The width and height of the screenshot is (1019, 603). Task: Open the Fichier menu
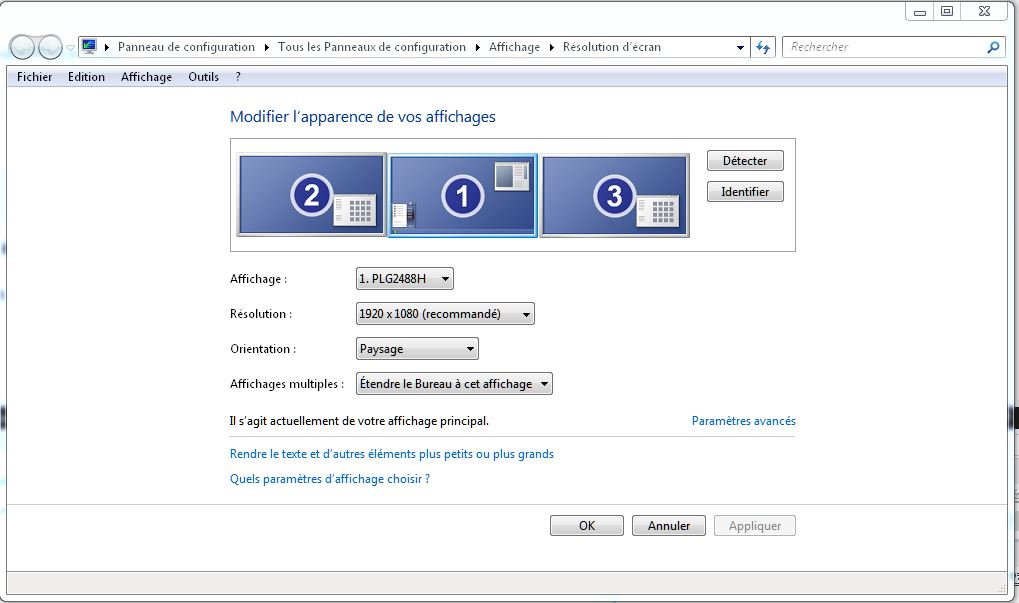pyautogui.click(x=34, y=77)
